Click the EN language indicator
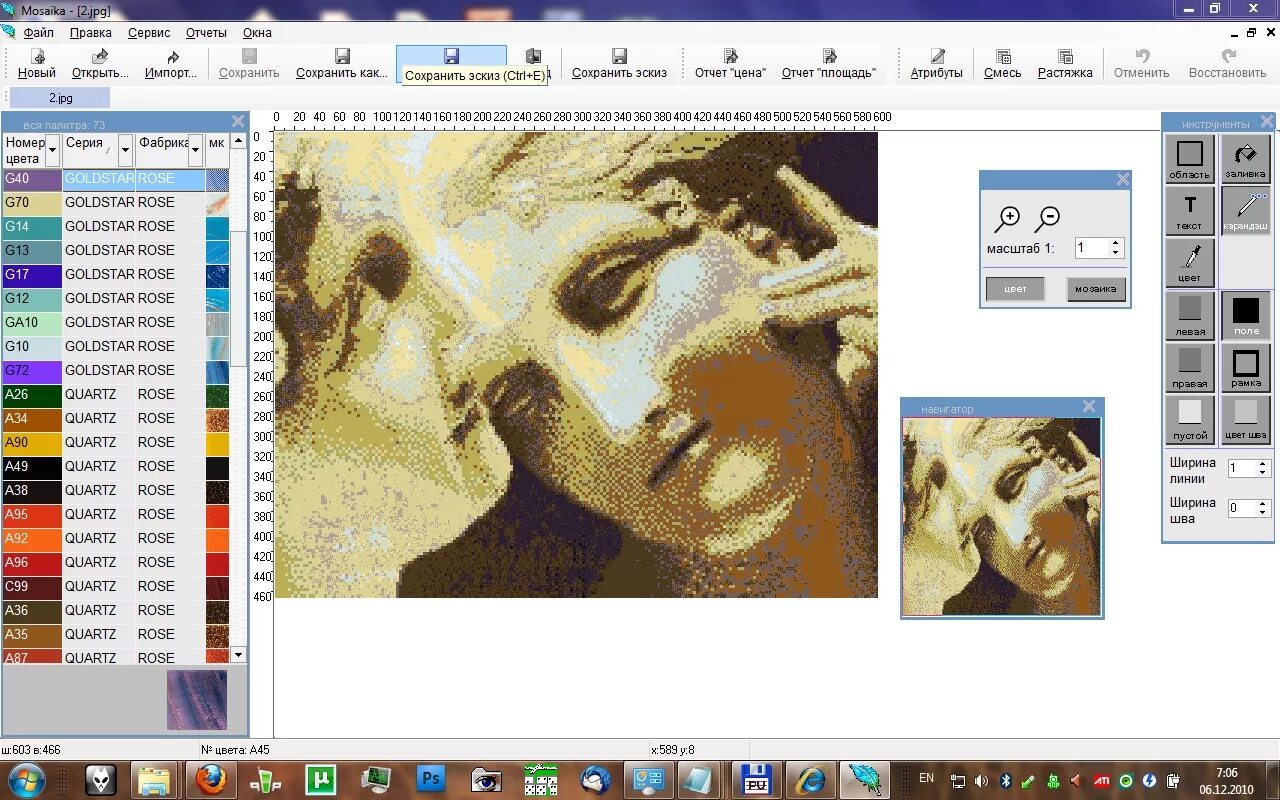Image resolution: width=1280 pixels, height=800 pixels. coord(926,778)
